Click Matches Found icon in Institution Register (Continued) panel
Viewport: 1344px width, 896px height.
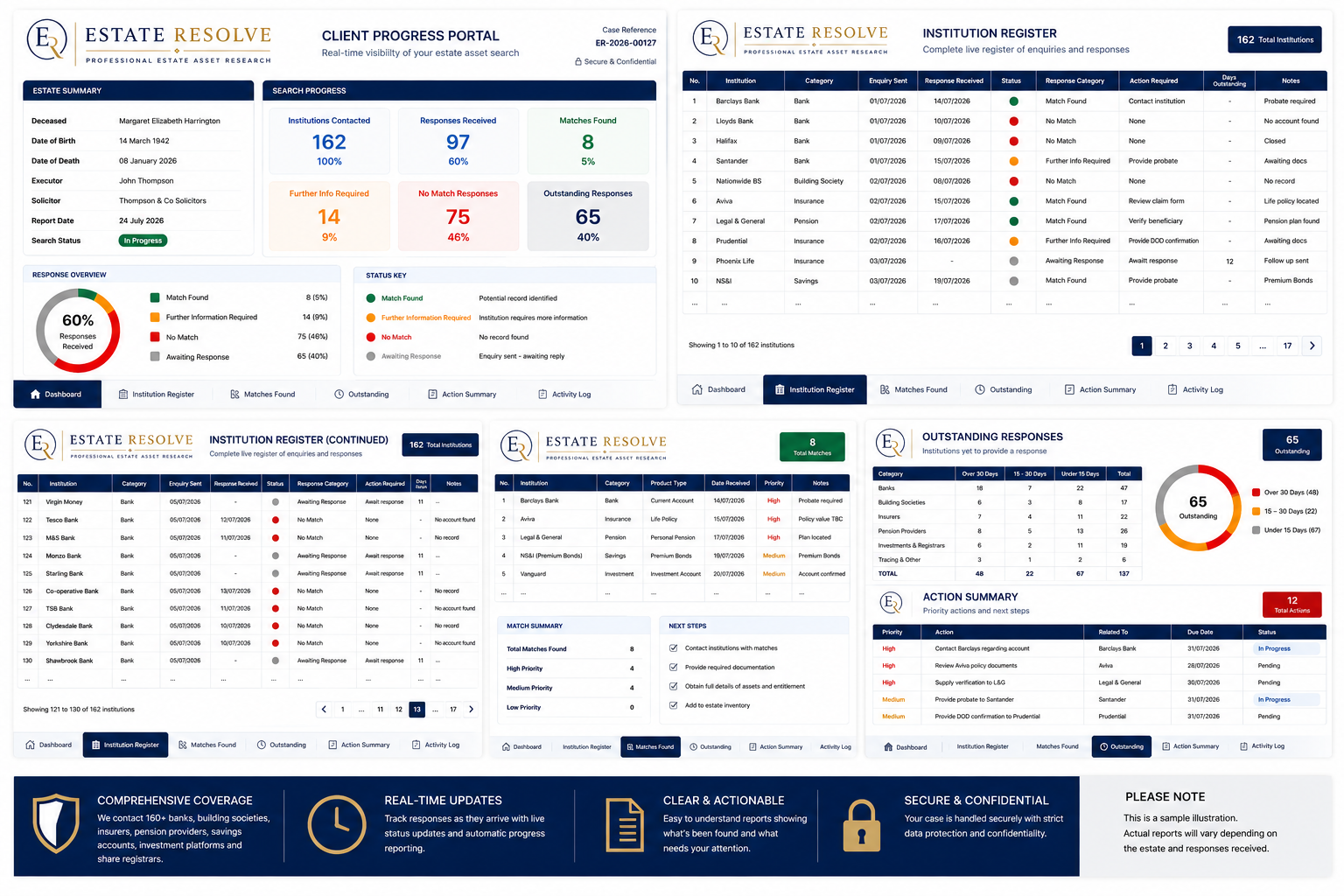(183, 745)
